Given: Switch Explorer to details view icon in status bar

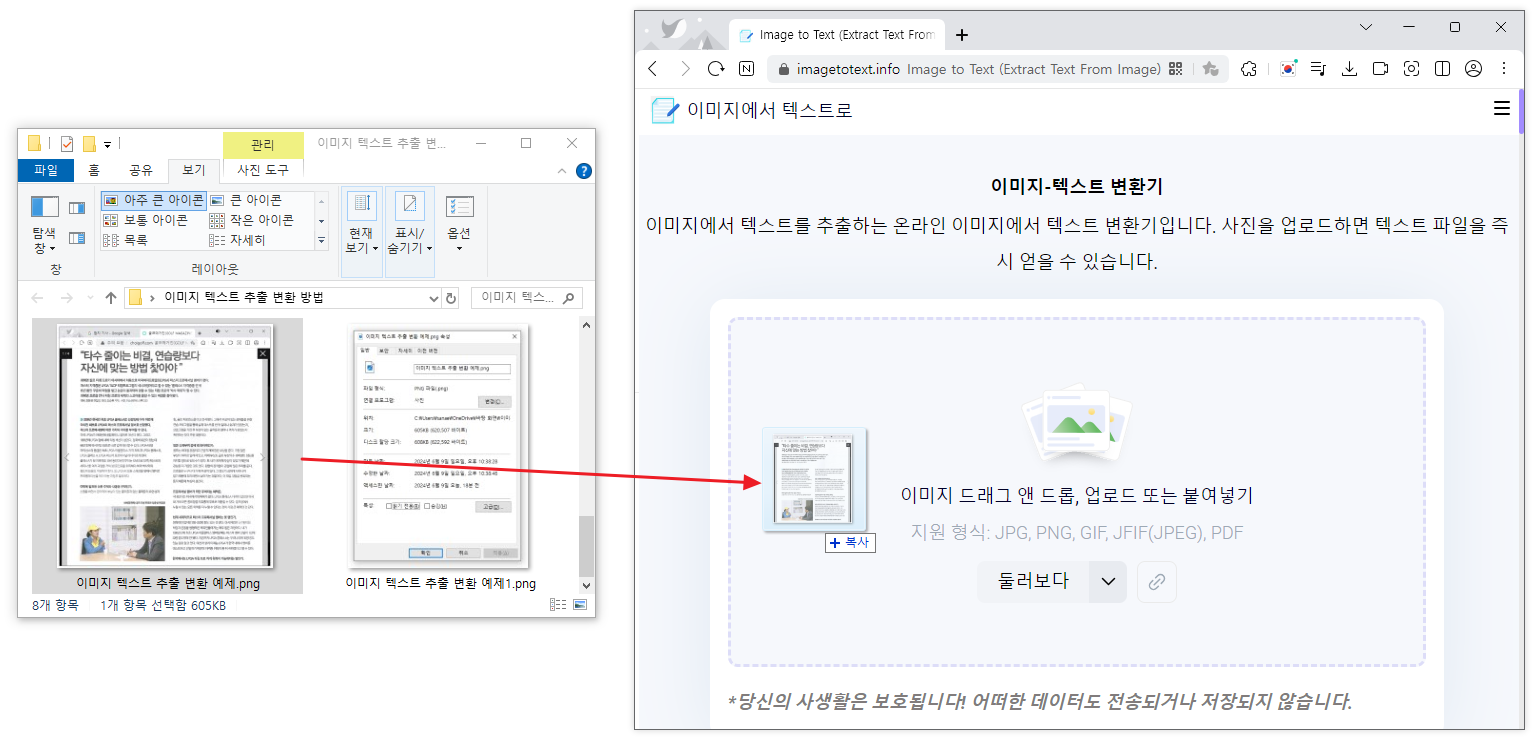Looking at the screenshot, I should (x=556, y=606).
